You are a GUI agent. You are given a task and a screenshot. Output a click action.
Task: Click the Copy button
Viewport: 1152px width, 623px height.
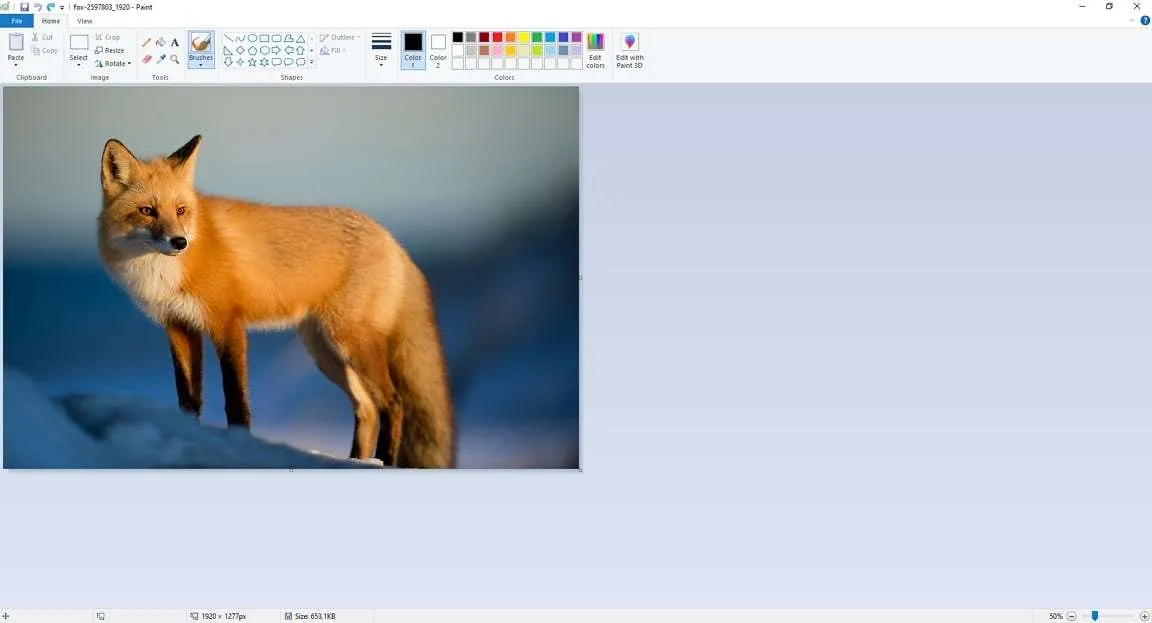45,51
